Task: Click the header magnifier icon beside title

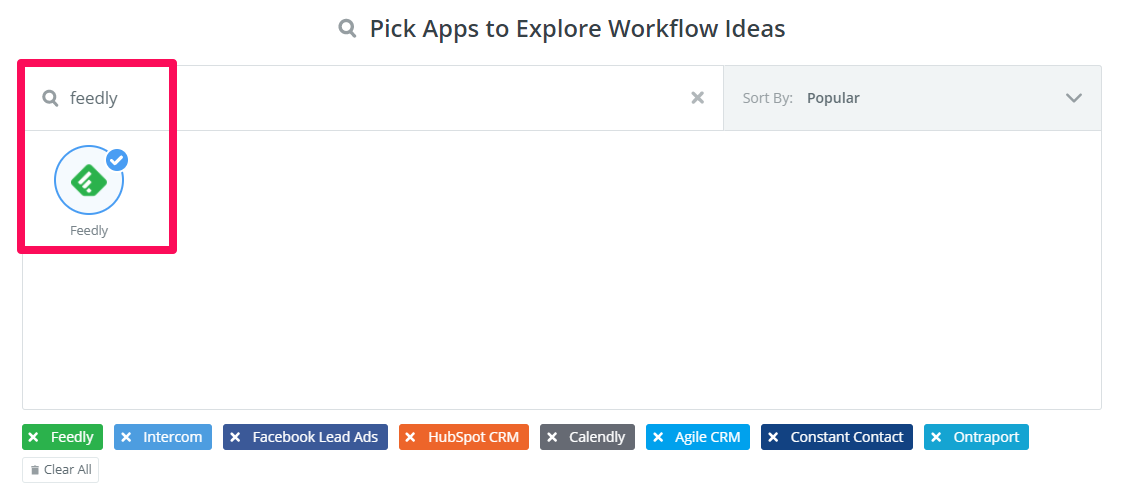Action: [x=348, y=29]
